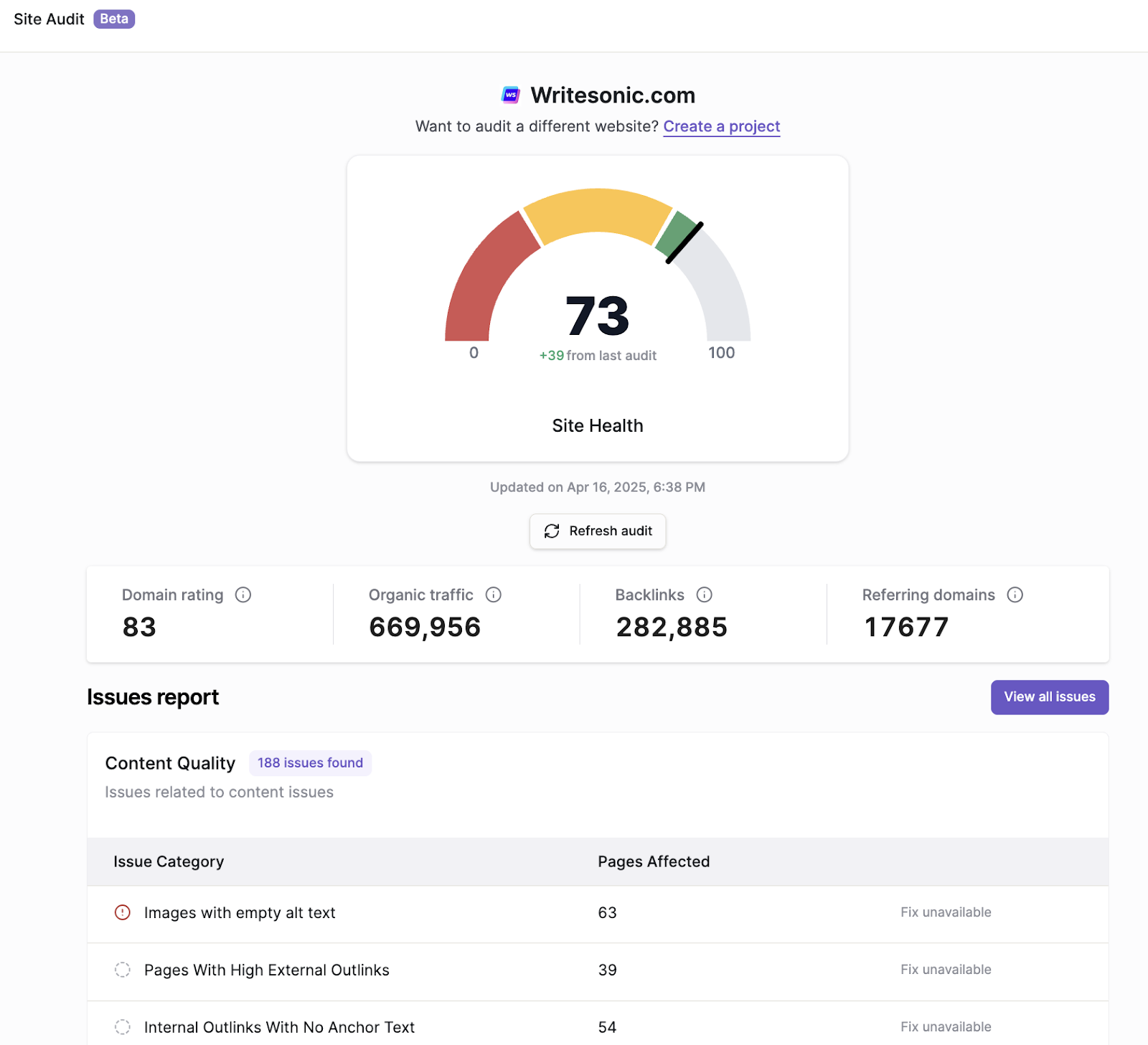Click Fix unavailable for empty alt text
Screen dimensions: 1148x1045
(946, 912)
